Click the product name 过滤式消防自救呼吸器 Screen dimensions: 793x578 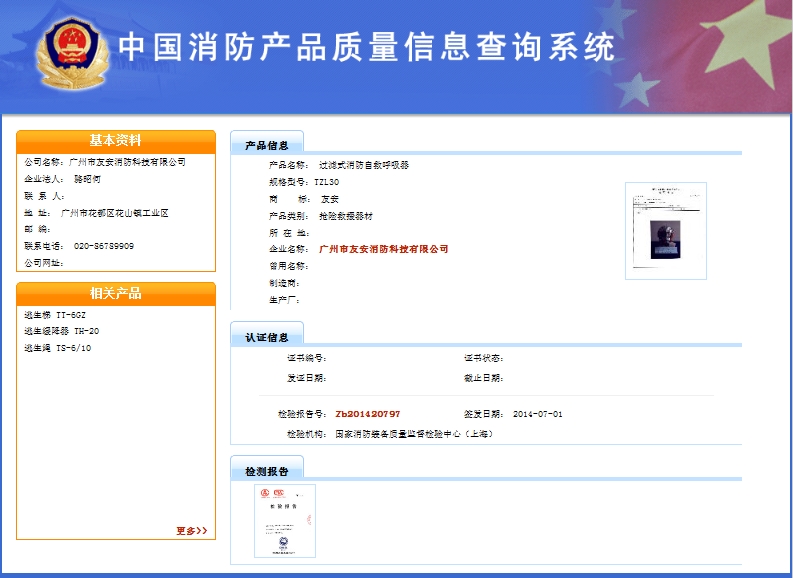363,165
